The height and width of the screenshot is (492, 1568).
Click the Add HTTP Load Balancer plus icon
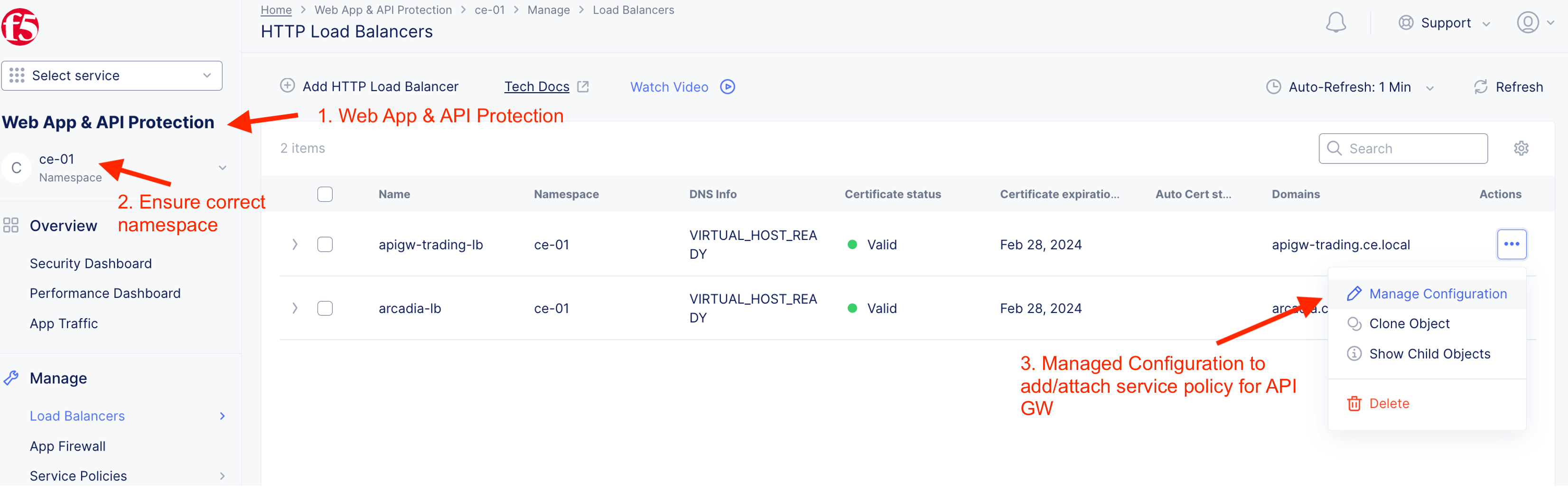point(287,86)
